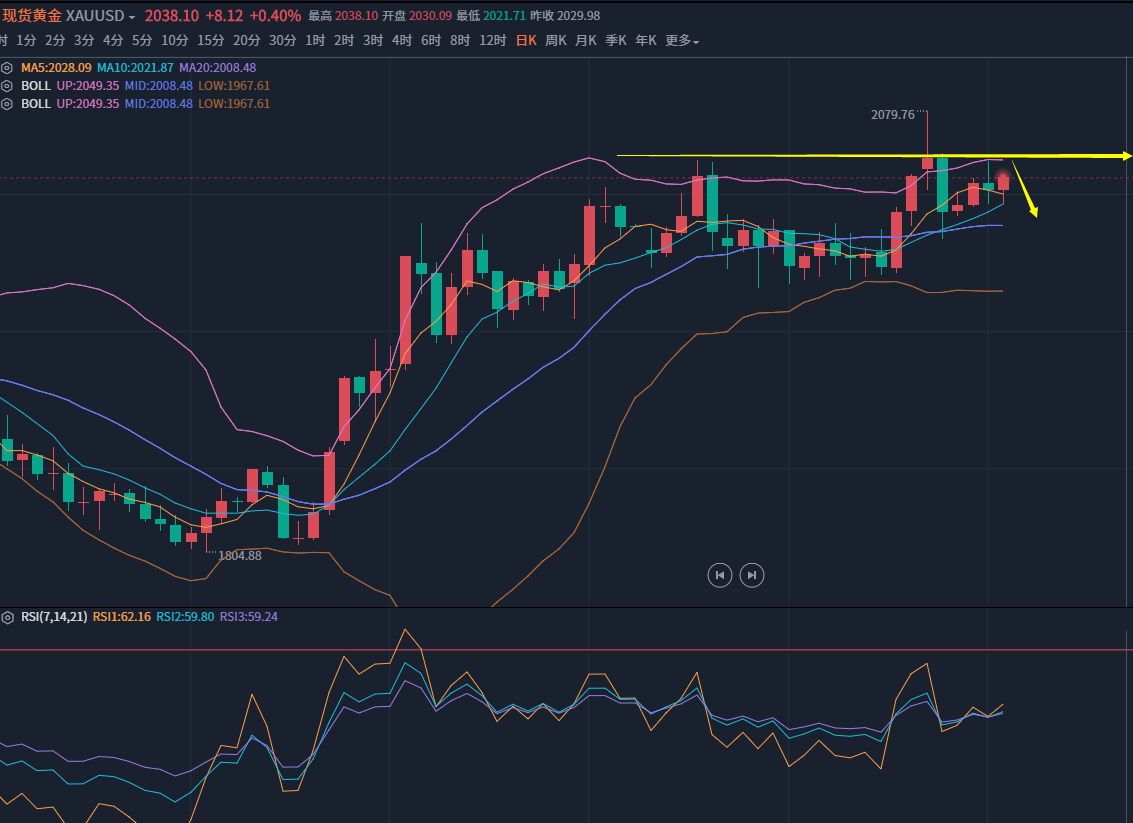
Task: Click the MA20:2008.48 legend label
Action: 217,68
